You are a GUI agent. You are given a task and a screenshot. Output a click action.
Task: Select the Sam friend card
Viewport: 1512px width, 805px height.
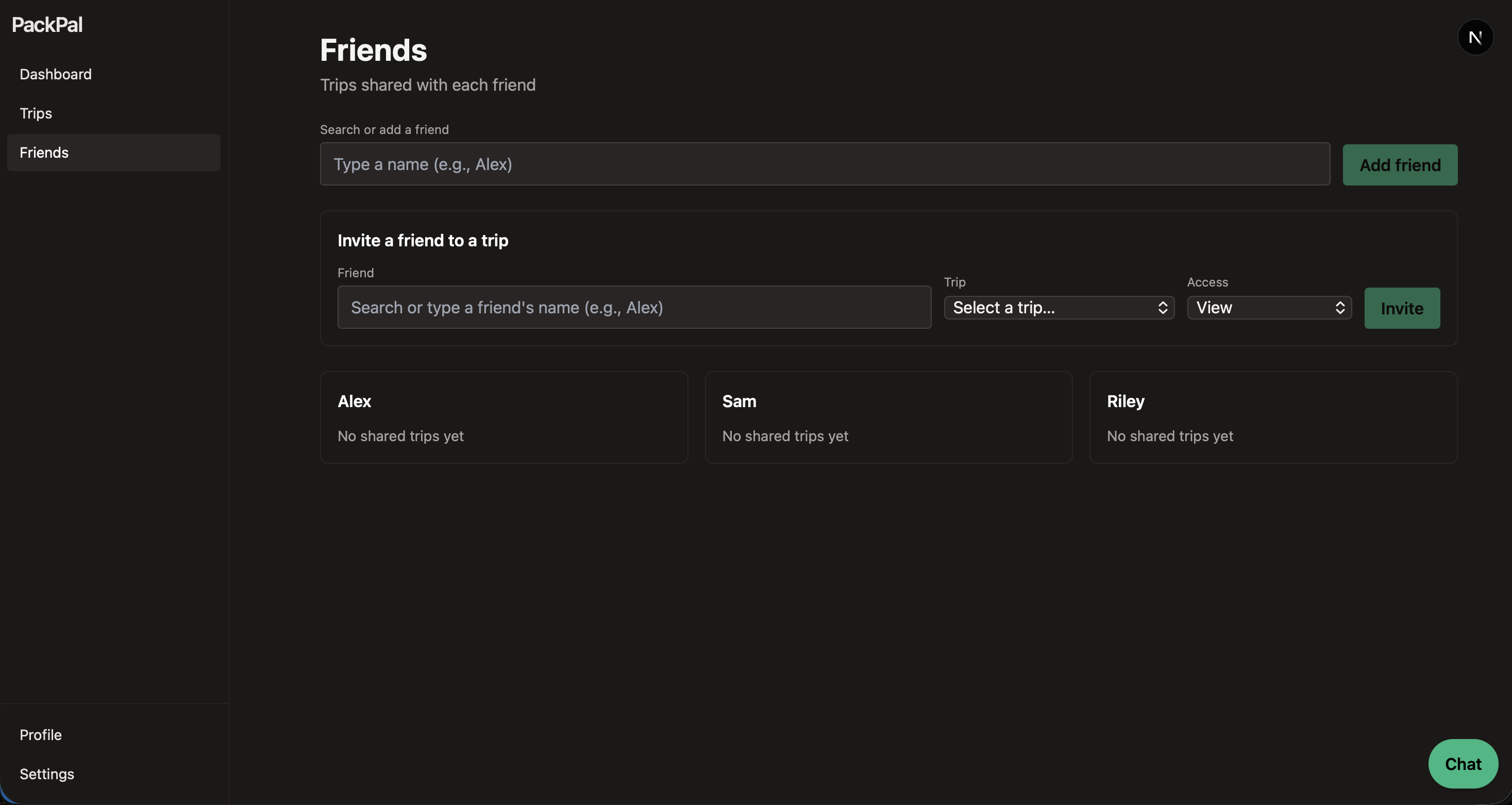888,417
